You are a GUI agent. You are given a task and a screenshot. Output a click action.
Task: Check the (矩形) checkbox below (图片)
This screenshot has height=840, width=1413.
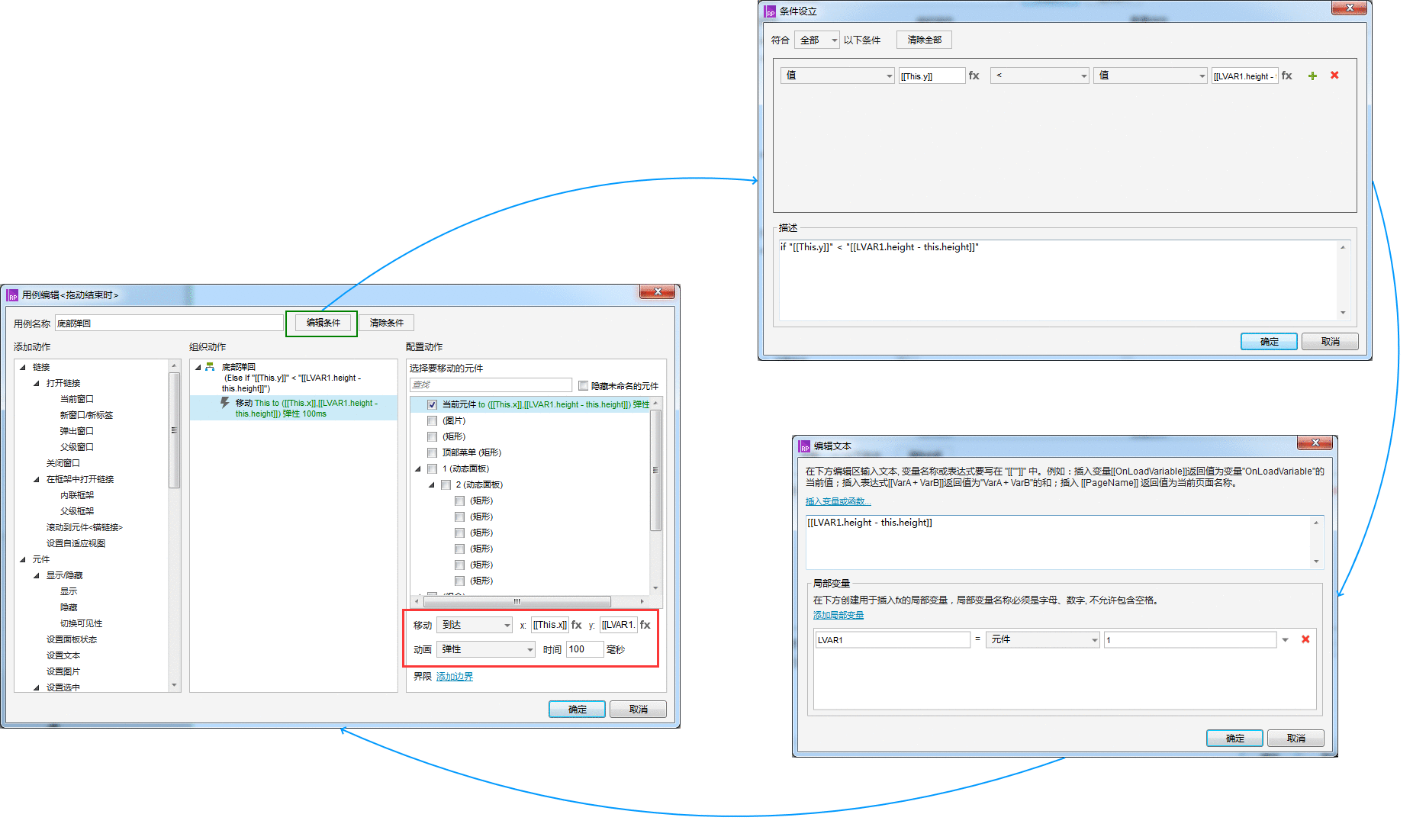click(432, 436)
